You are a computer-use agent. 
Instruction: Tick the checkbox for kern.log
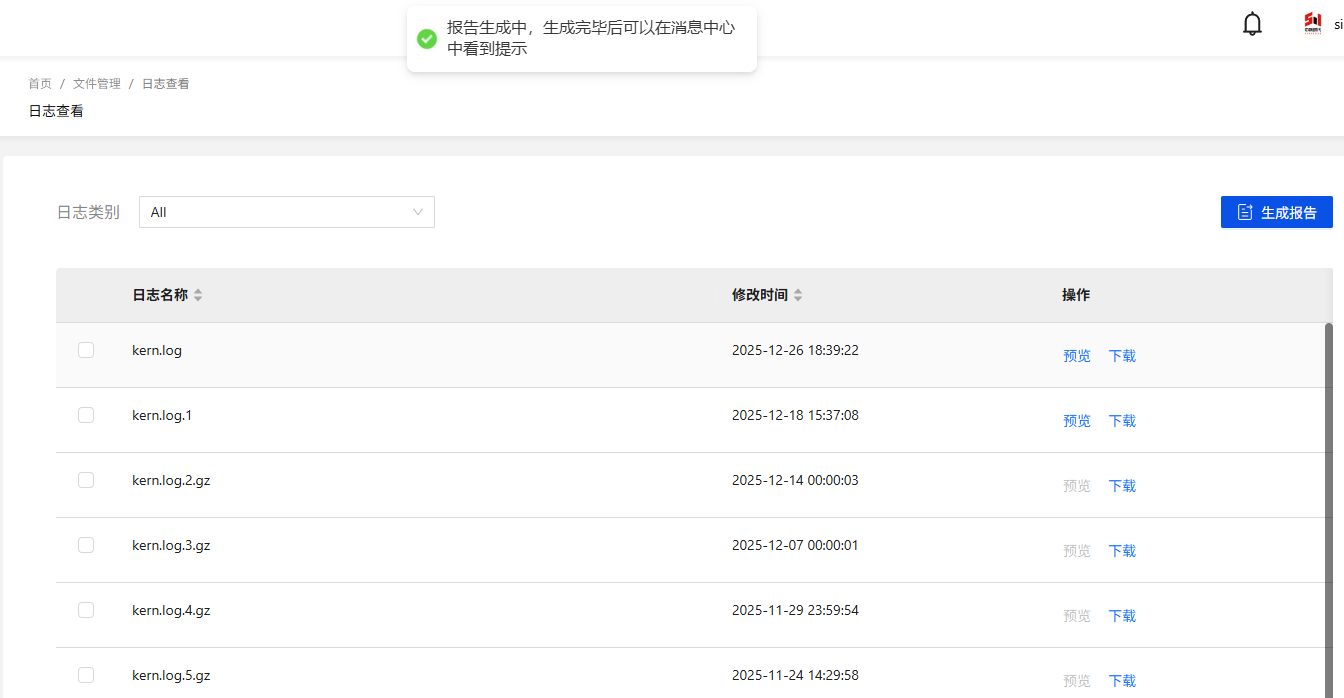click(x=86, y=350)
